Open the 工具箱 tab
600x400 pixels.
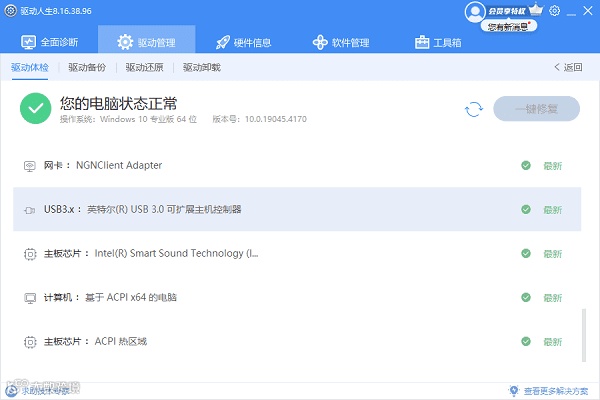click(x=438, y=42)
